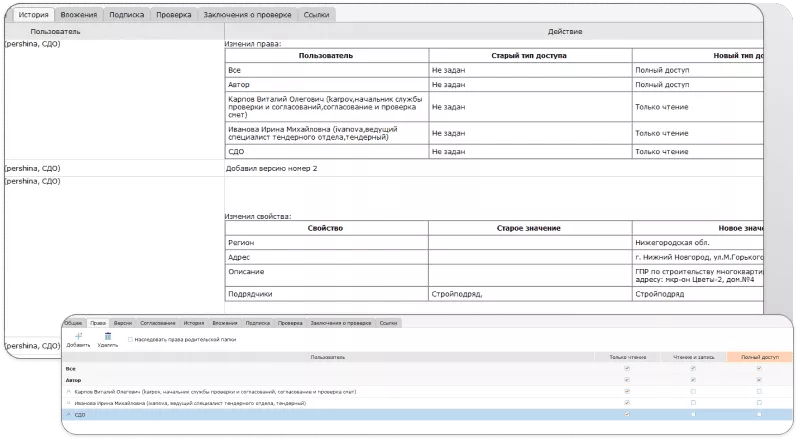Open Версии tab in lower panel

[122, 323]
